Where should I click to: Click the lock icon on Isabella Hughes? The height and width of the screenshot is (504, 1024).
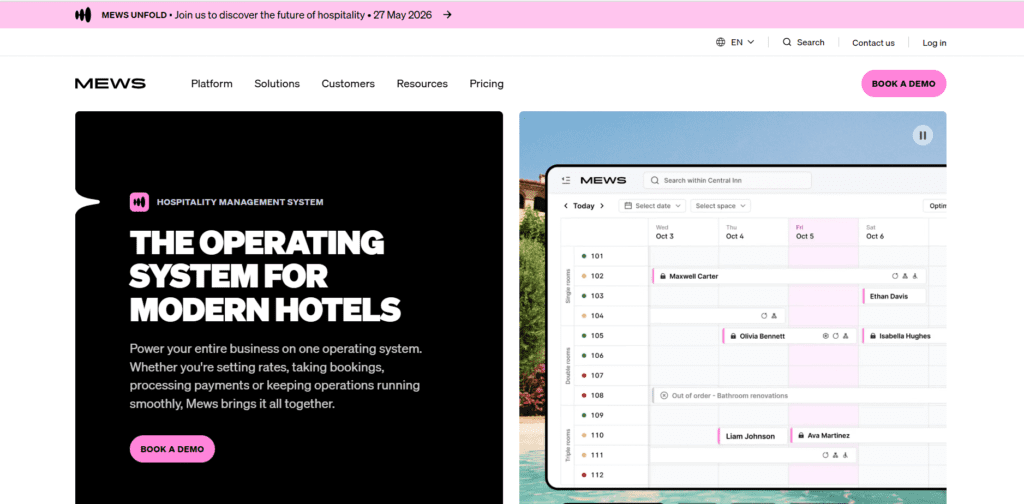[872, 336]
